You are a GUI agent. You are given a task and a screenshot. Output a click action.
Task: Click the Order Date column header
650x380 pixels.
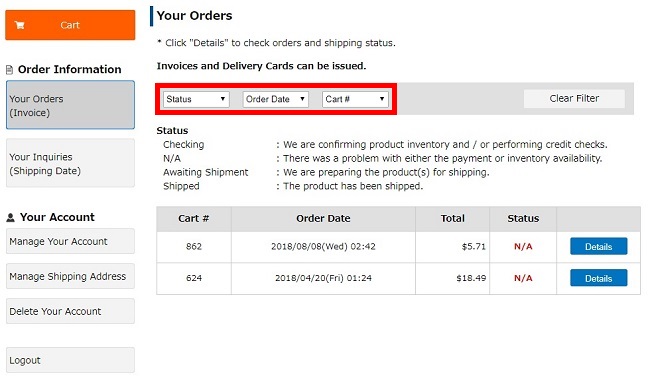point(323,218)
